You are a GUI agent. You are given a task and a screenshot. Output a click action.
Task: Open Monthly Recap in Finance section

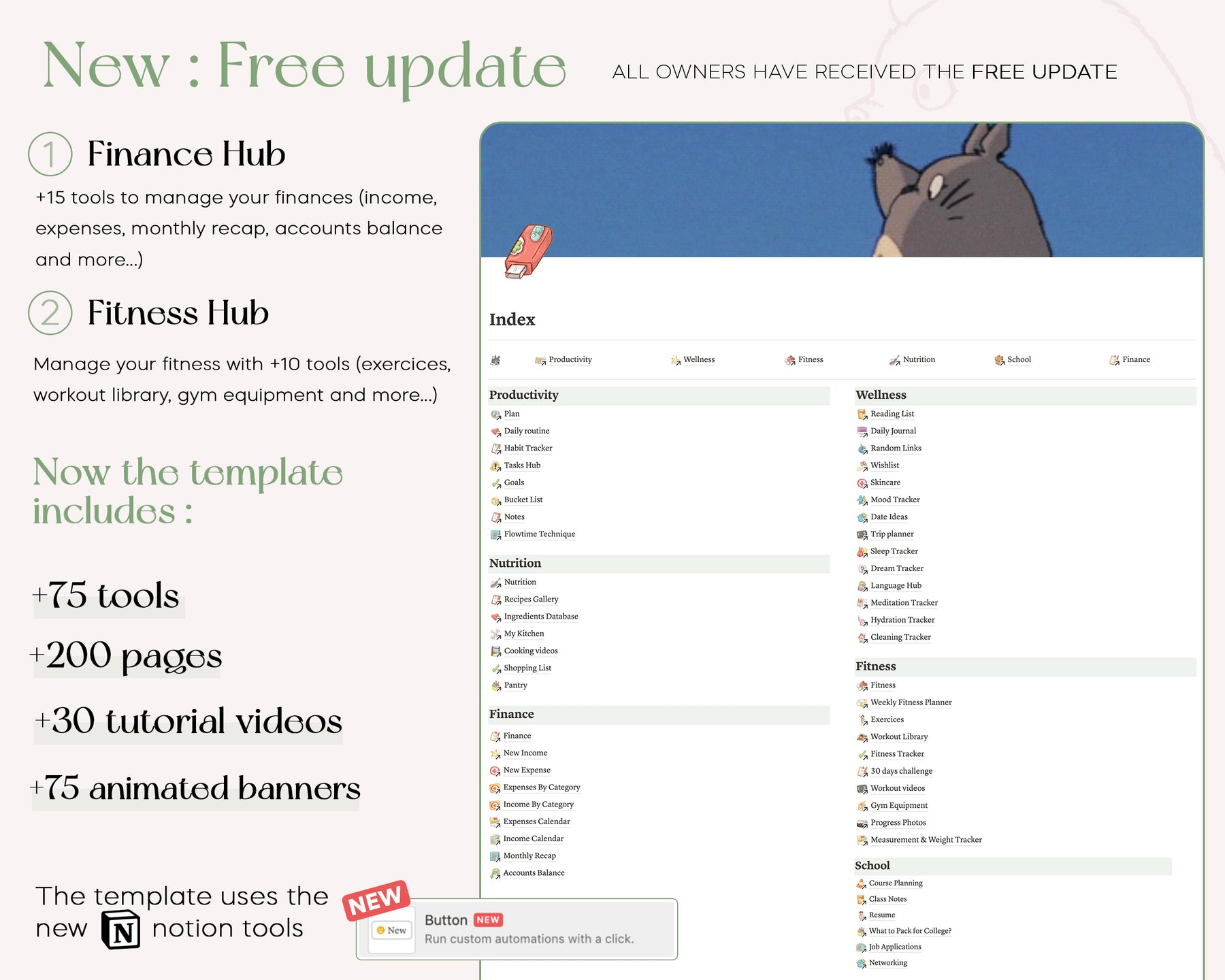coord(529,856)
